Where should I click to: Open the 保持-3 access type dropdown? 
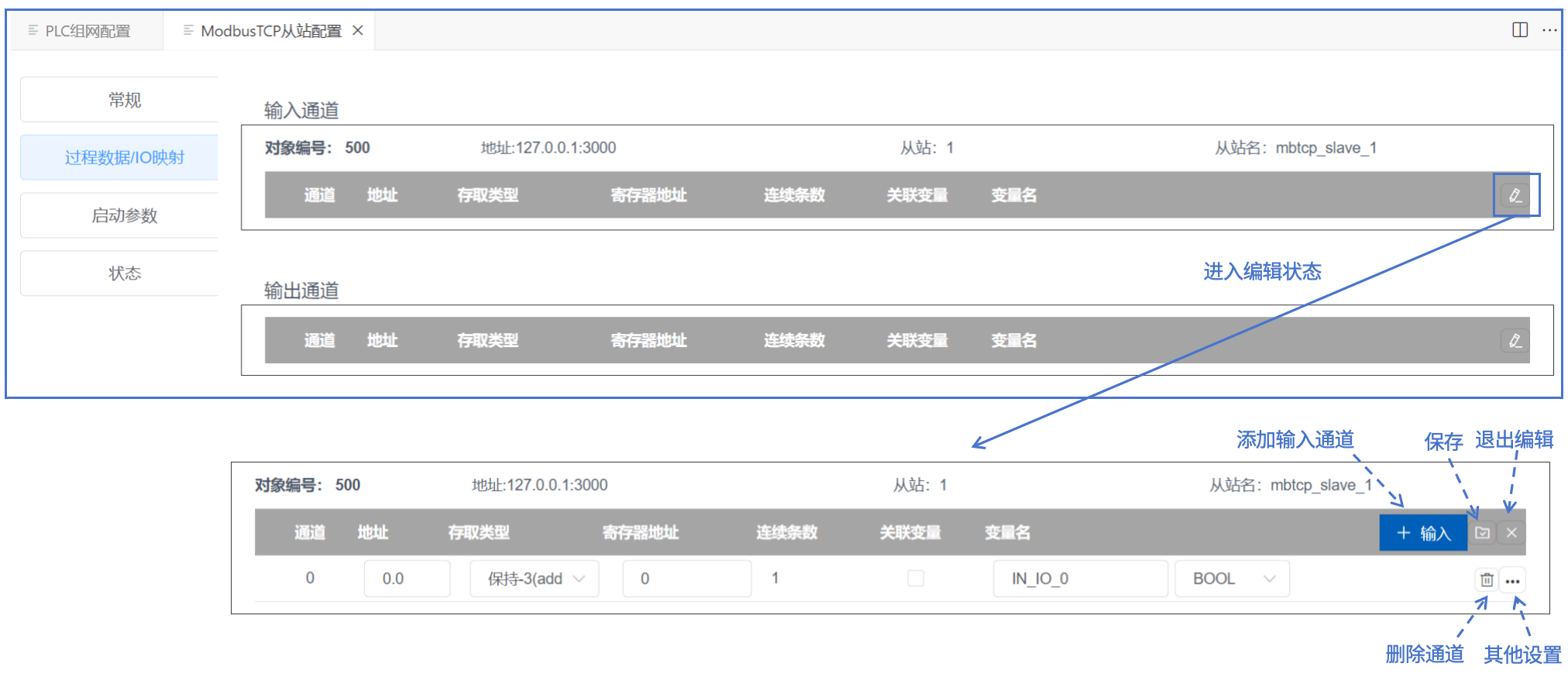click(x=535, y=579)
